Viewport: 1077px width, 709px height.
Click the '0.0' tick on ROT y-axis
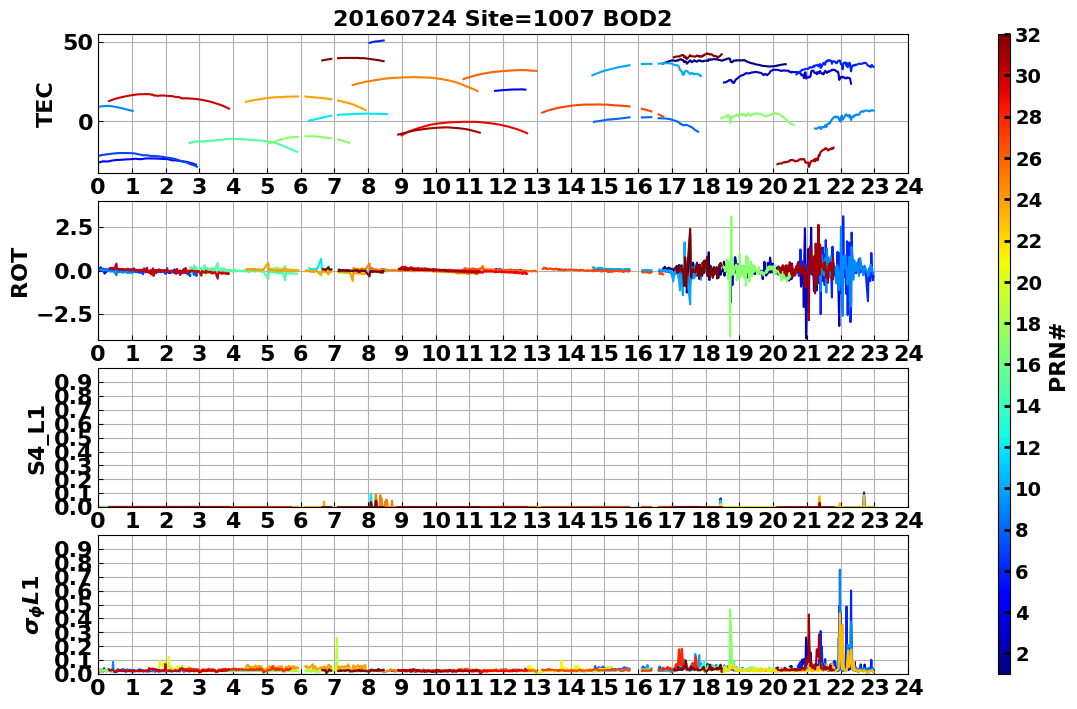[x=73, y=271]
